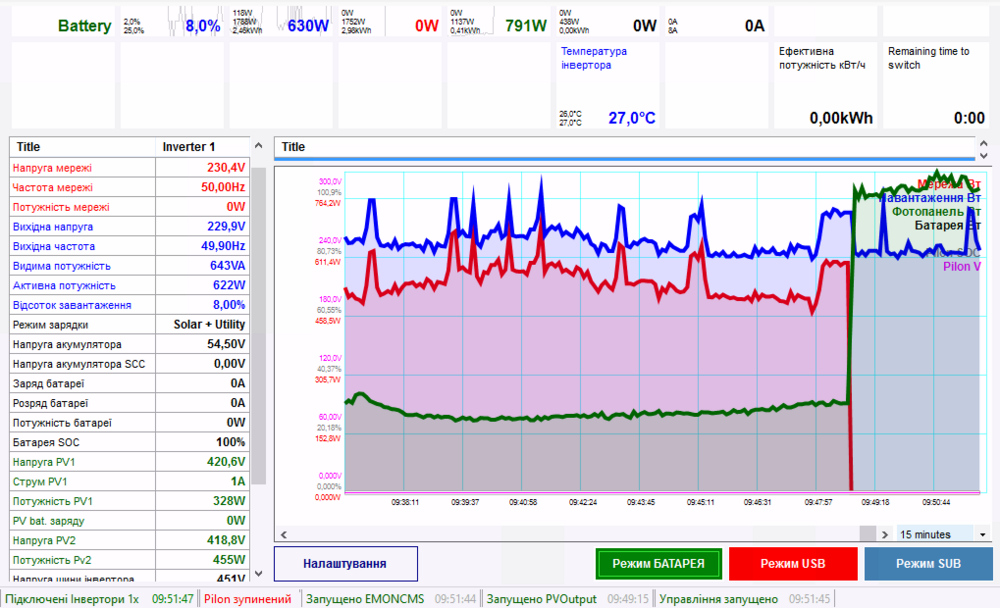Activate the red Режим USB button
1000x608 pixels.
pyautogui.click(x=793, y=564)
